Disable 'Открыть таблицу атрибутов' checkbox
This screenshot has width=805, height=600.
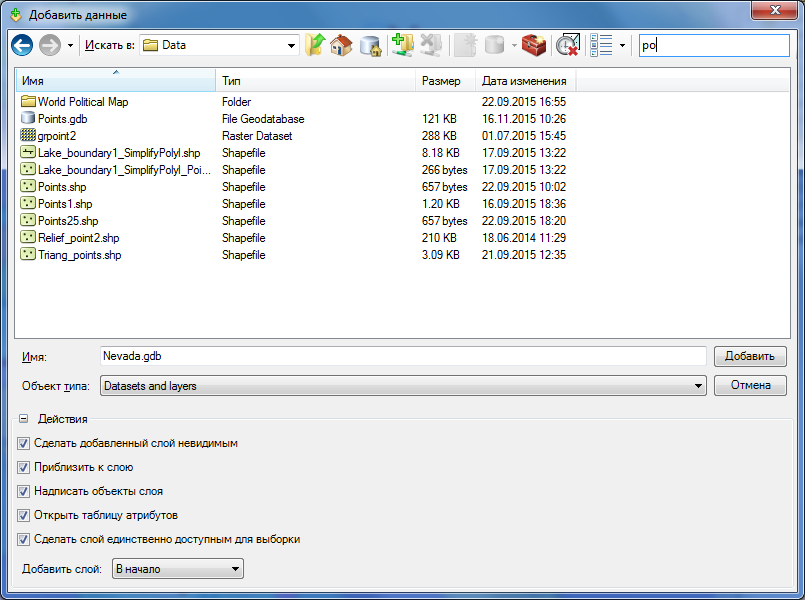[x=24, y=515]
